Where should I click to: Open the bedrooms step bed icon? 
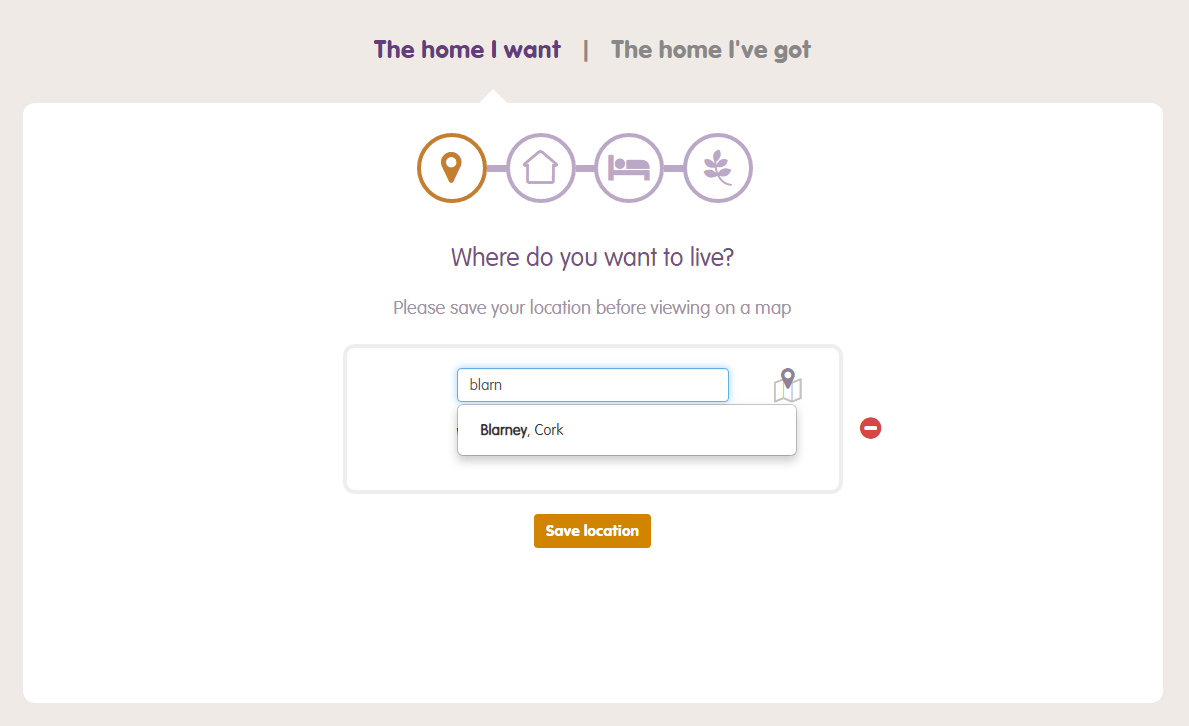pyautogui.click(x=629, y=168)
